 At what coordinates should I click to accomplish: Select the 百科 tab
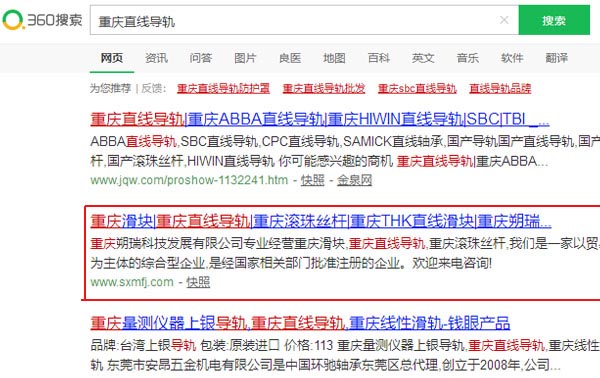click(x=378, y=58)
